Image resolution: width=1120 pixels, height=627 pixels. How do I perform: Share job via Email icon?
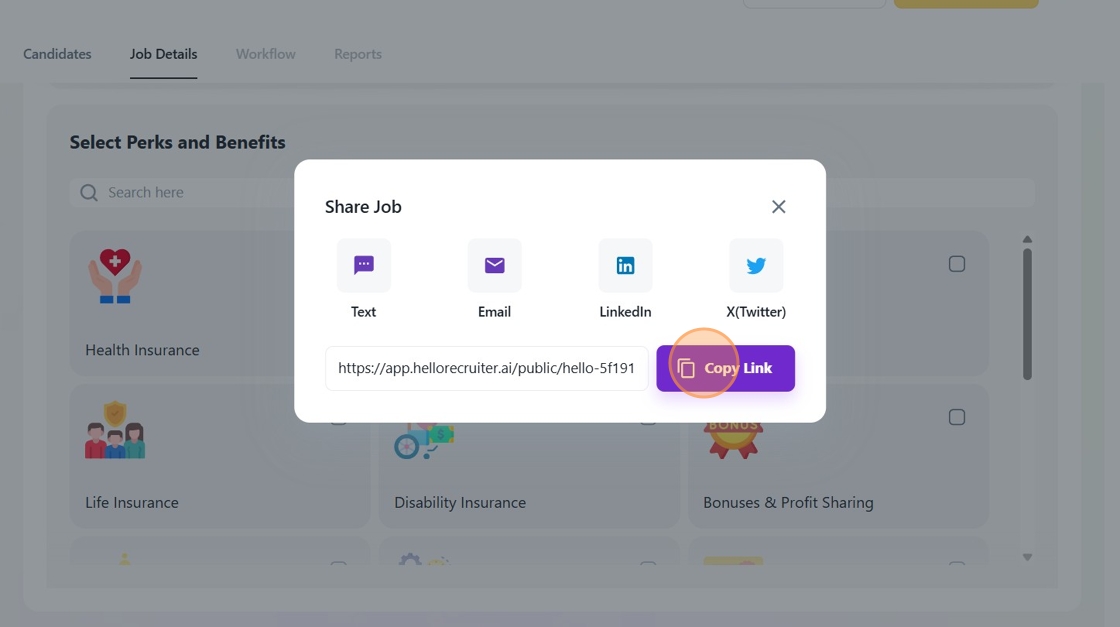tap(494, 265)
